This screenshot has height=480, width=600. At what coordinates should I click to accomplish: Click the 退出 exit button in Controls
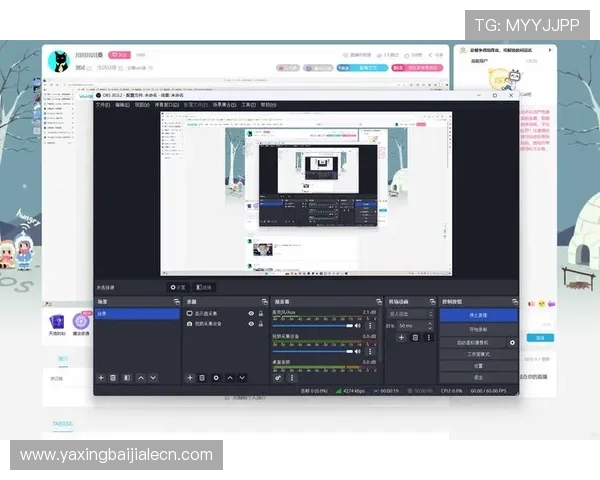tap(478, 377)
